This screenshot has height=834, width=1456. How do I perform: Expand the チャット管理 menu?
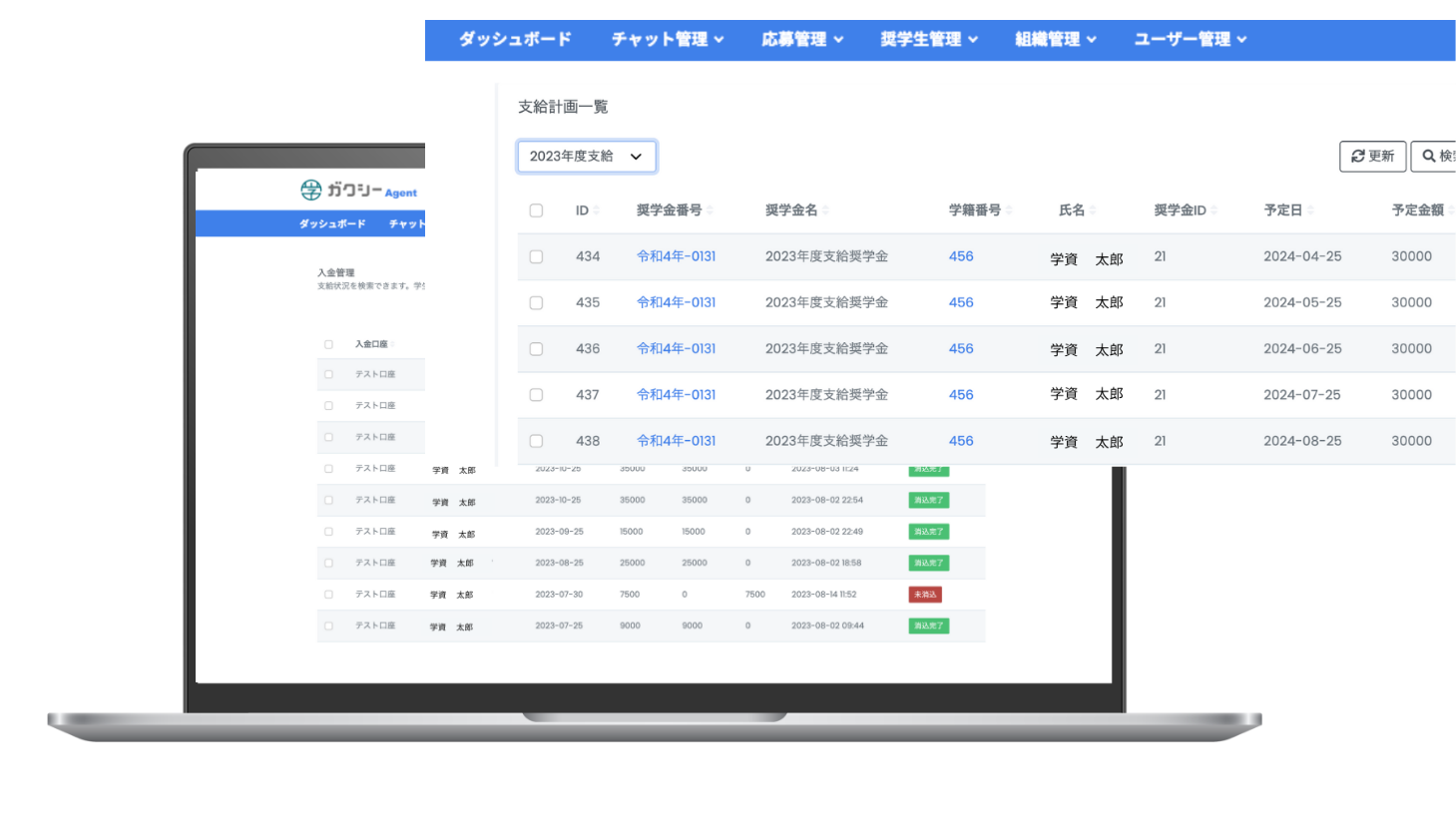[667, 40]
